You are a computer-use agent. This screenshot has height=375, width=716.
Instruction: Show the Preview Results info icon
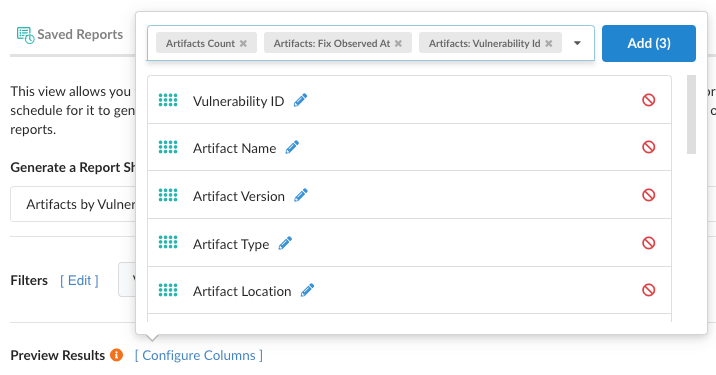click(116, 355)
